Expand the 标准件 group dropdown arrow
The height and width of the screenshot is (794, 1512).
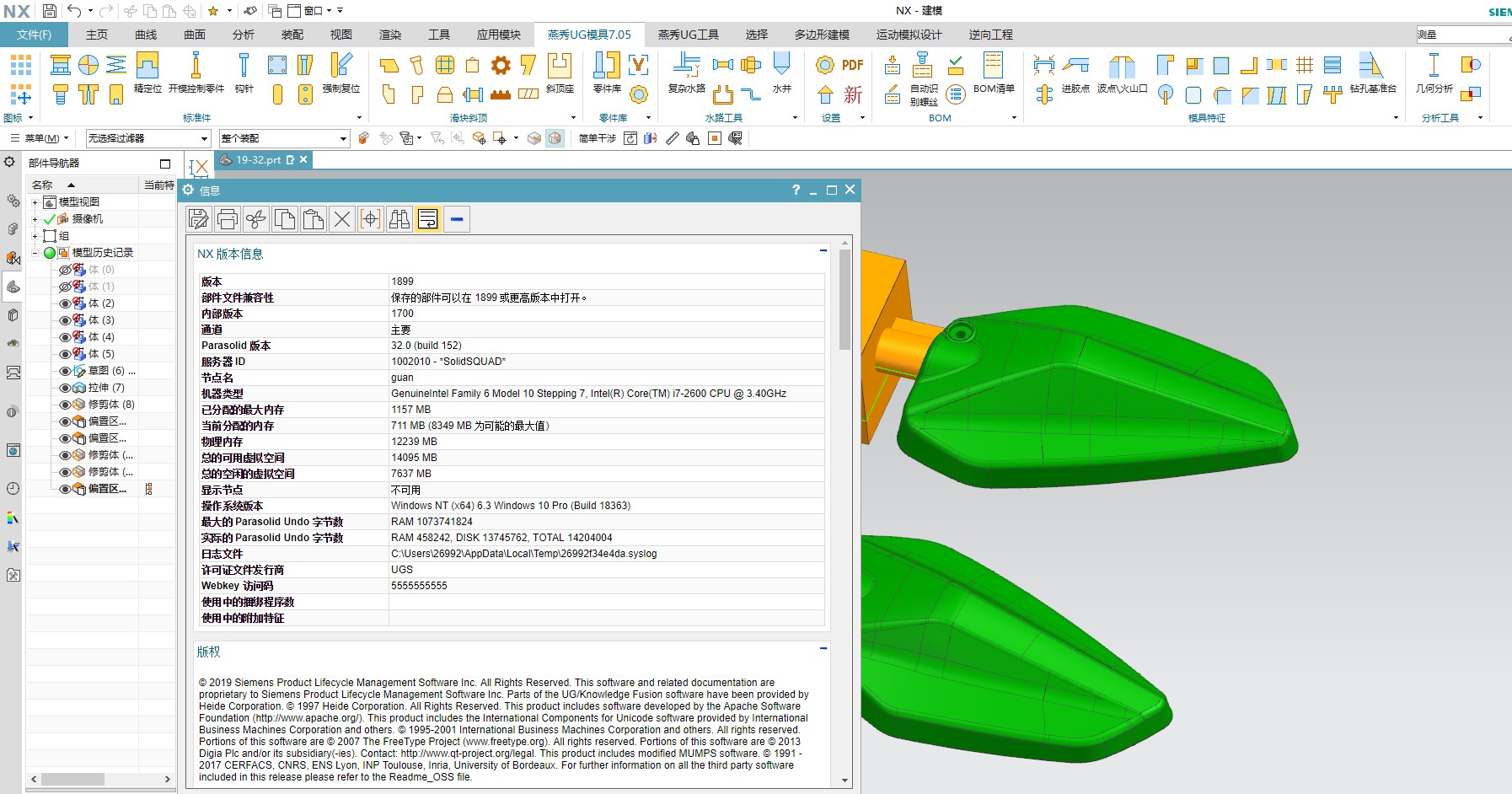coord(360,118)
